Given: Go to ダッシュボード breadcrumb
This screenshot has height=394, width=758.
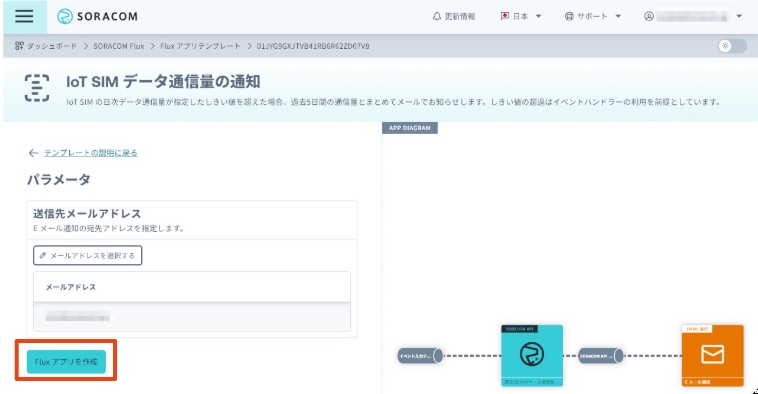Looking at the screenshot, I should point(46,46).
